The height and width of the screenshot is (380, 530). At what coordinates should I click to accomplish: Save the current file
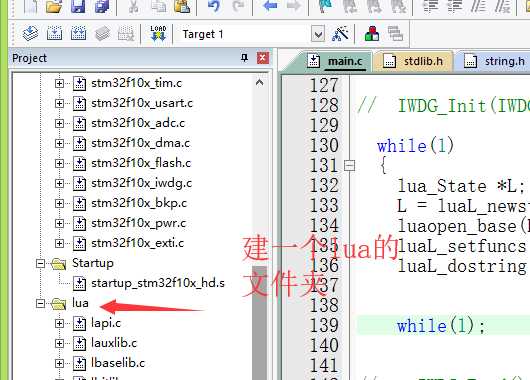tap(78, 6)
